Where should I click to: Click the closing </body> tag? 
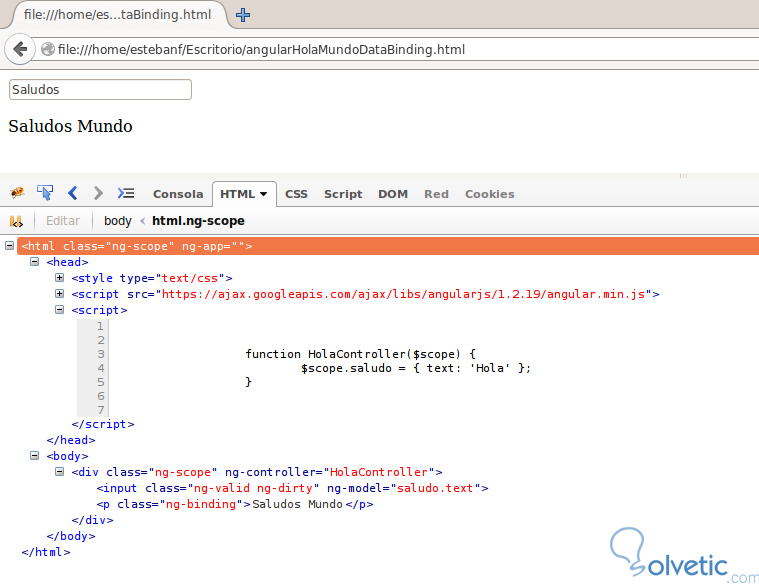click(x=71, y=536)
